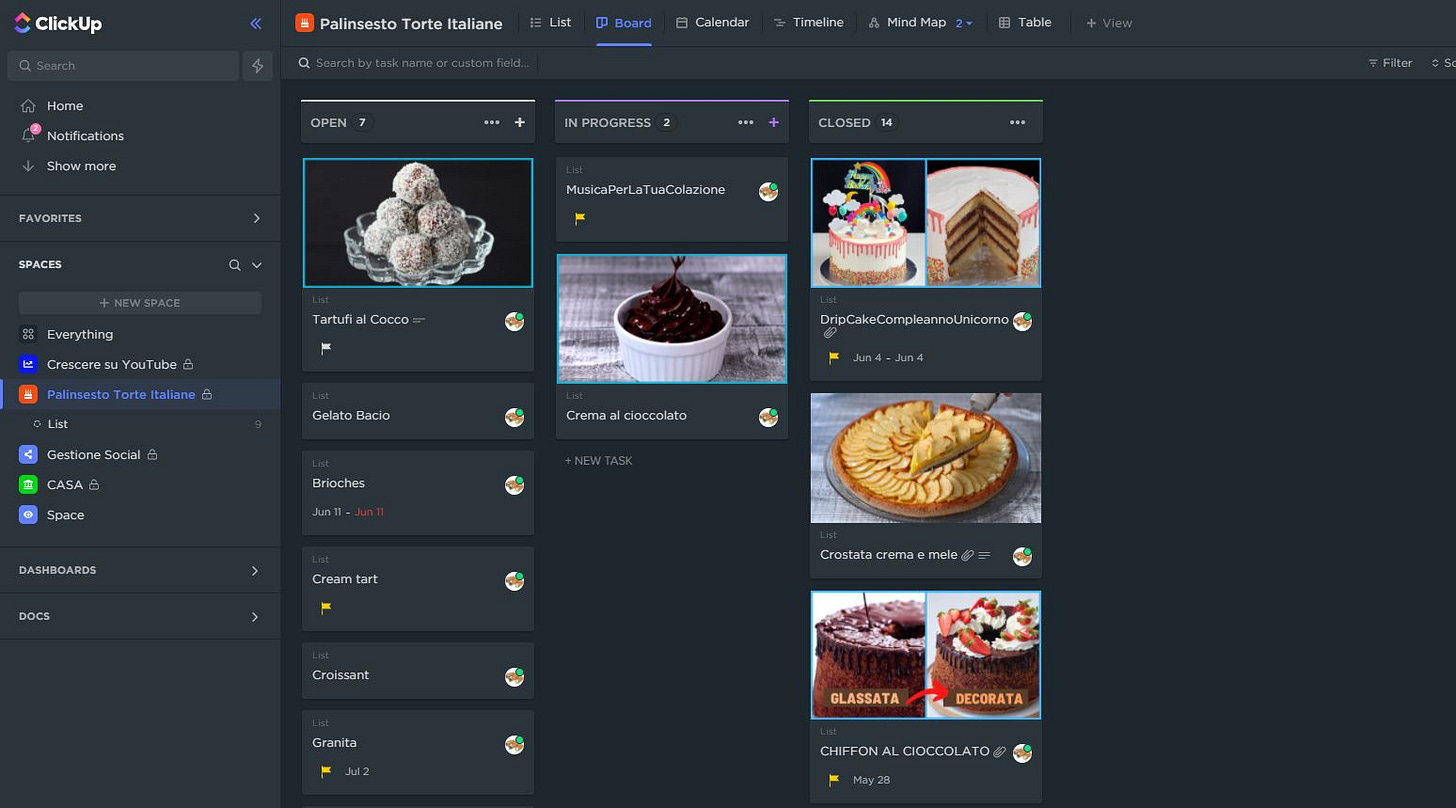
Task: Open the CASA space
Action: tap(65, 485)
